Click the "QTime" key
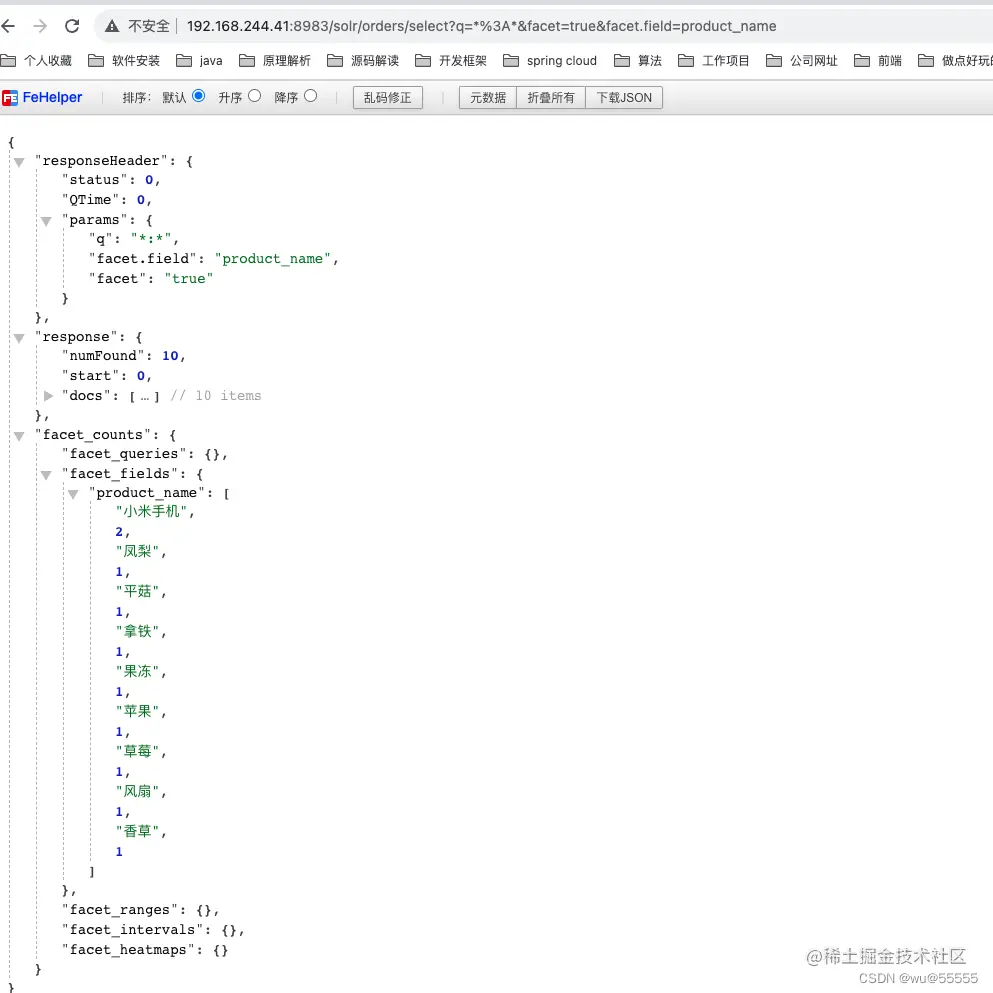The width and height of the screenshot is (993, 993). [x=90, y=200]
